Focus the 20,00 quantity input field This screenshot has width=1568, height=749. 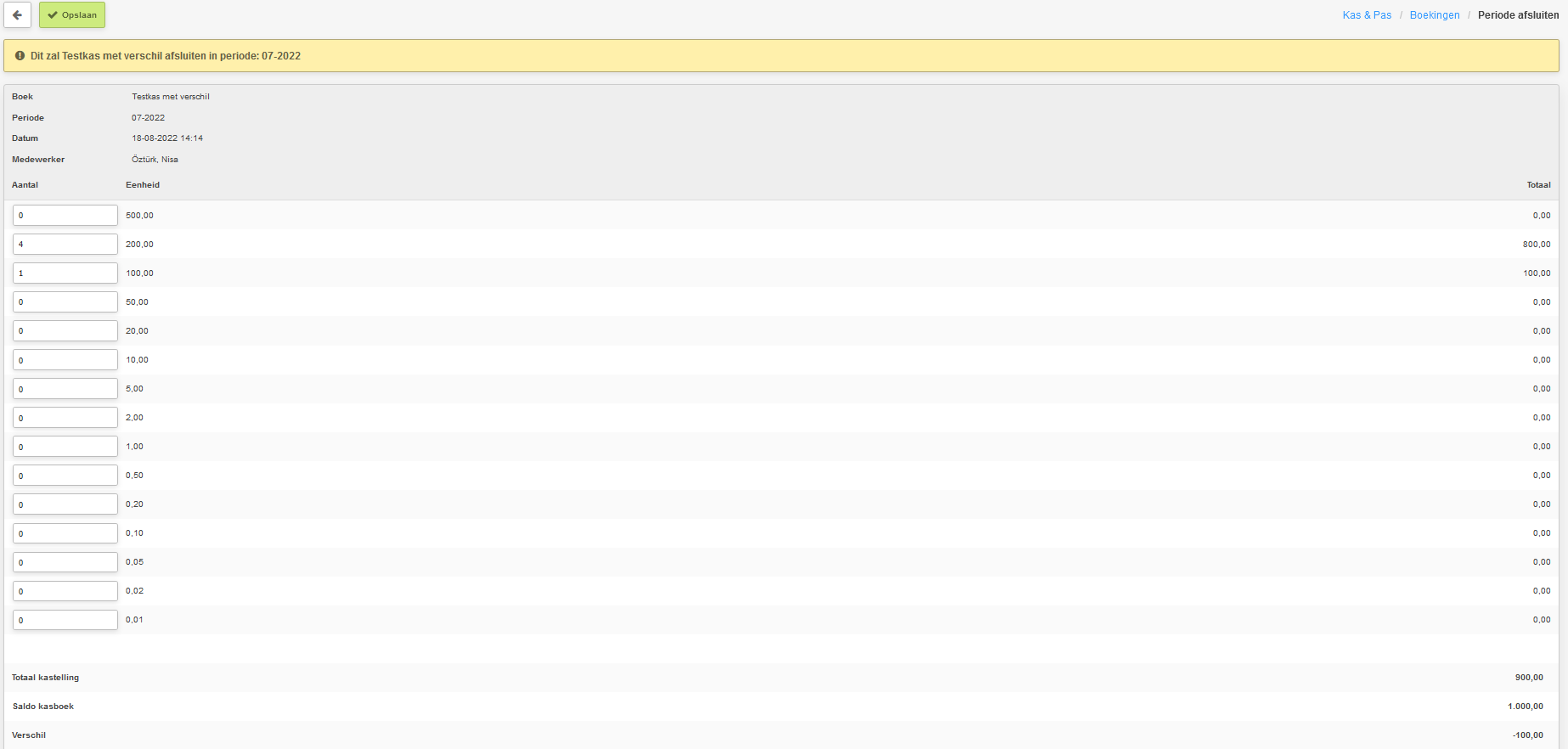pos(65,331)
